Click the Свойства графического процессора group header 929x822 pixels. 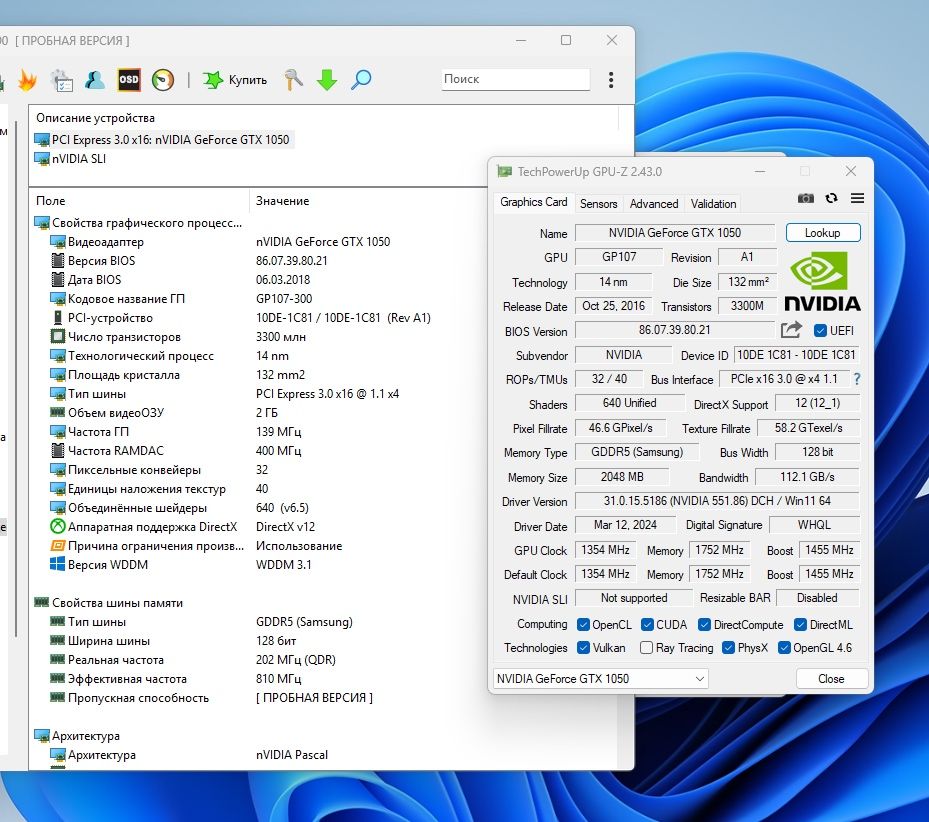point(139,223)
